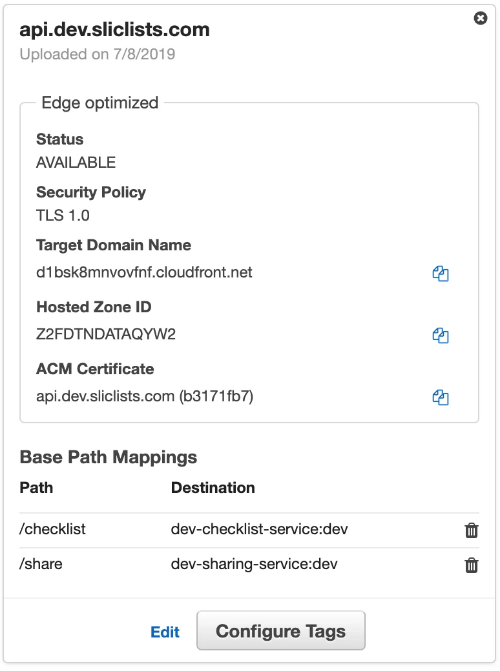Click the Uploaded on 7/8/2019 text
The width and height of the screenshot is (500, 671).
97,54
